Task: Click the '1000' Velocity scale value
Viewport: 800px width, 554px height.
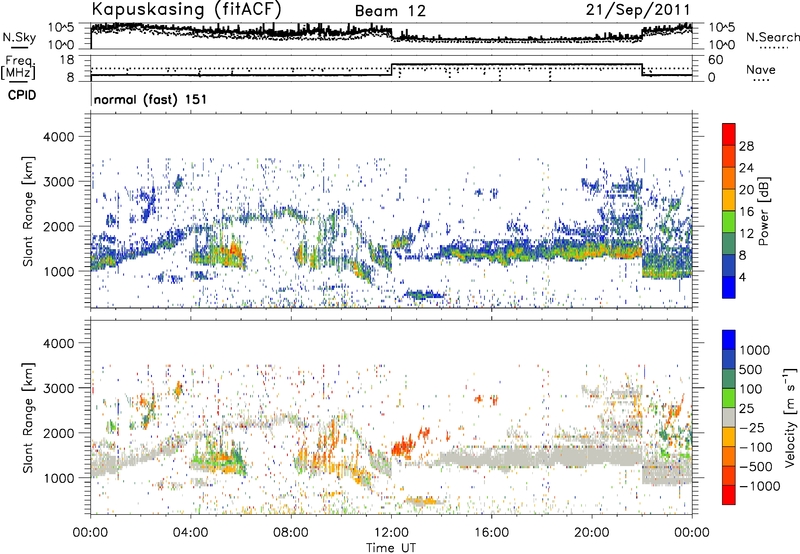Action: pyautogui.click(x=755, y=350)
